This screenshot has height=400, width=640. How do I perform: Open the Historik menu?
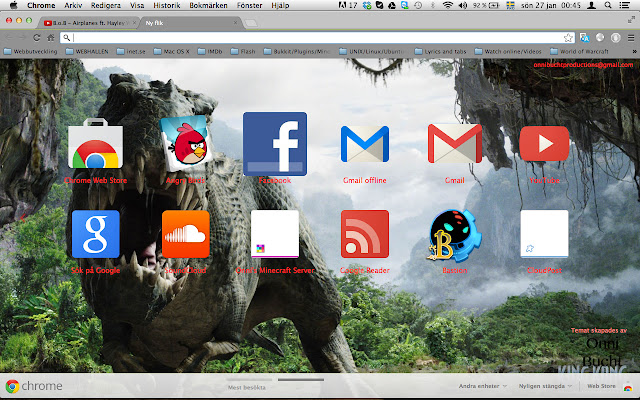coord(167,5)
